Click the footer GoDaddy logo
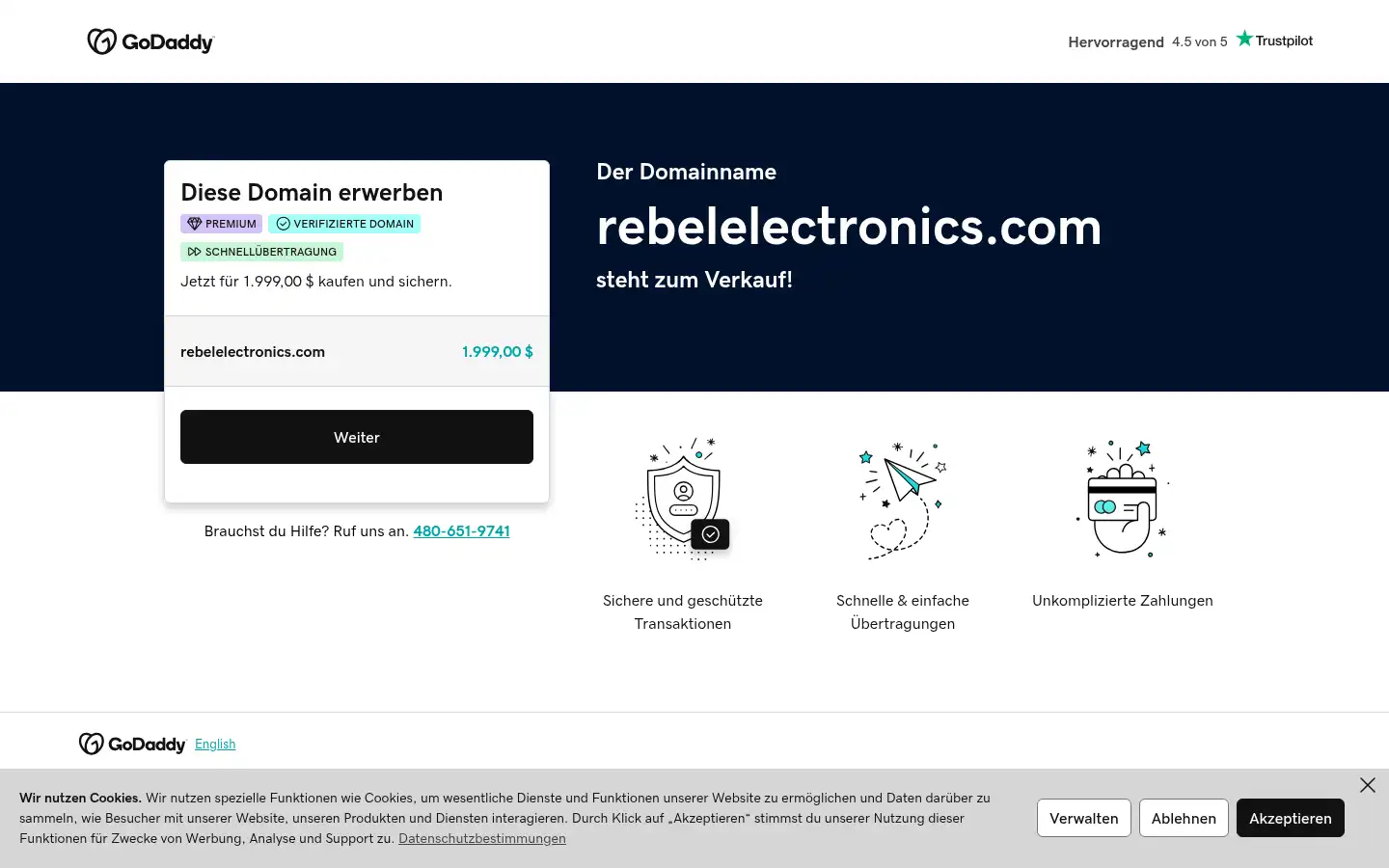 pyautogui.click(x=132, y=744)
